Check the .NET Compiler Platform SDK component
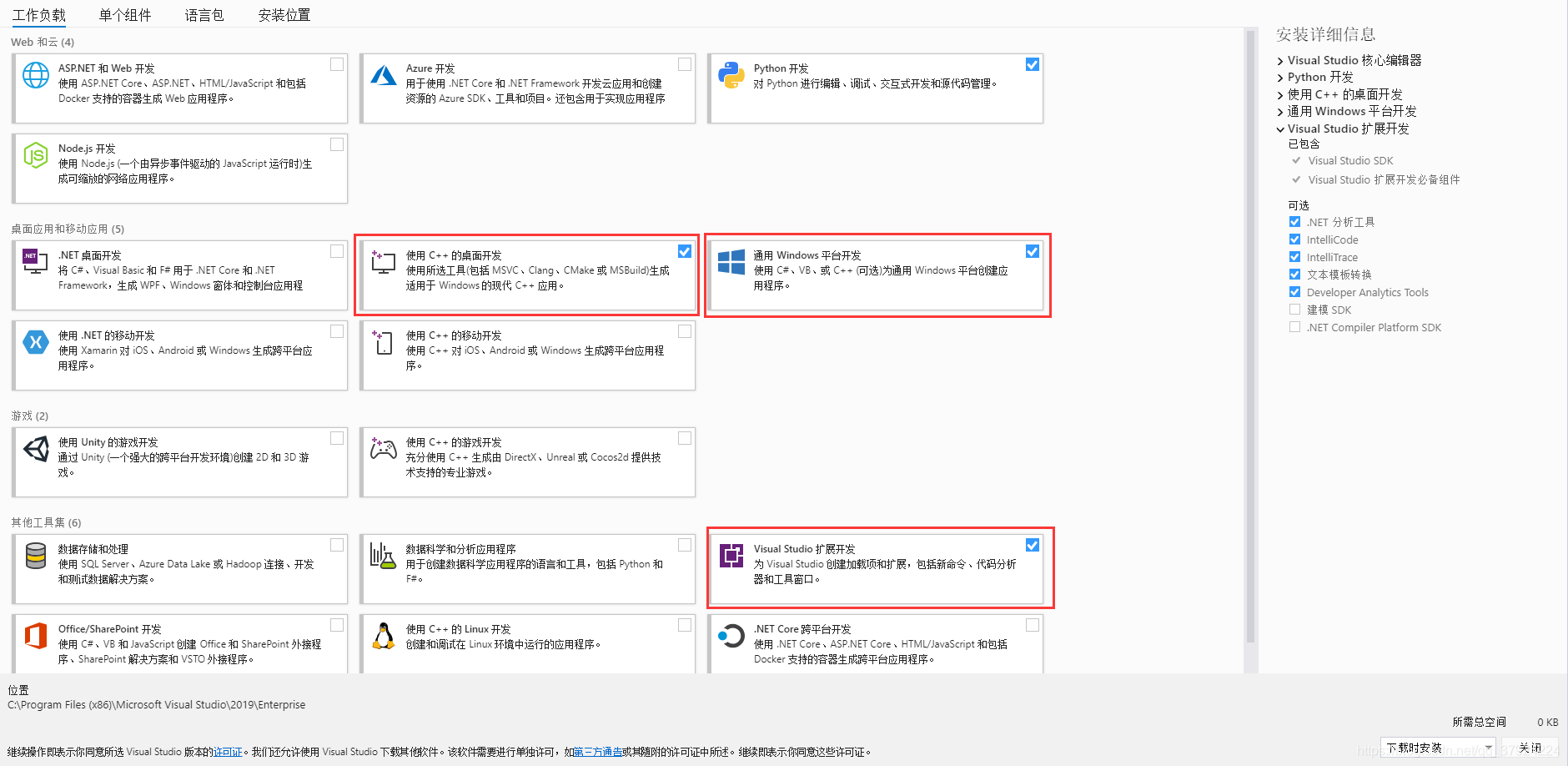 [1294, 327]
